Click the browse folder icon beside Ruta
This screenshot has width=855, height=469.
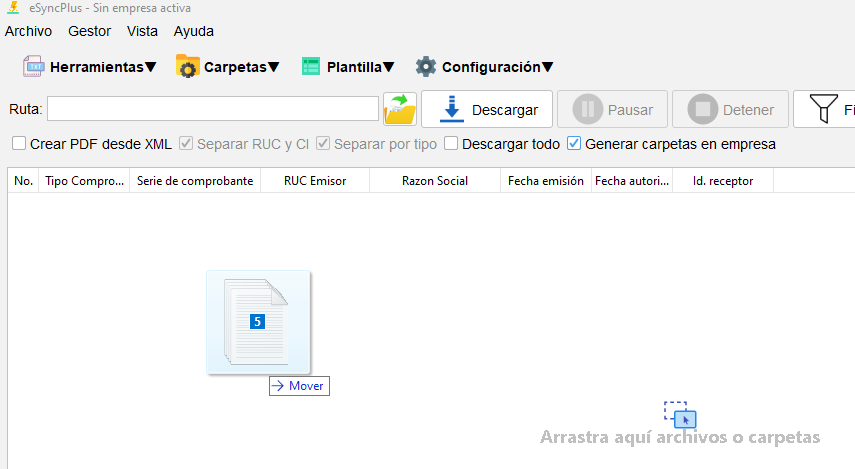[x=400, y=109]
